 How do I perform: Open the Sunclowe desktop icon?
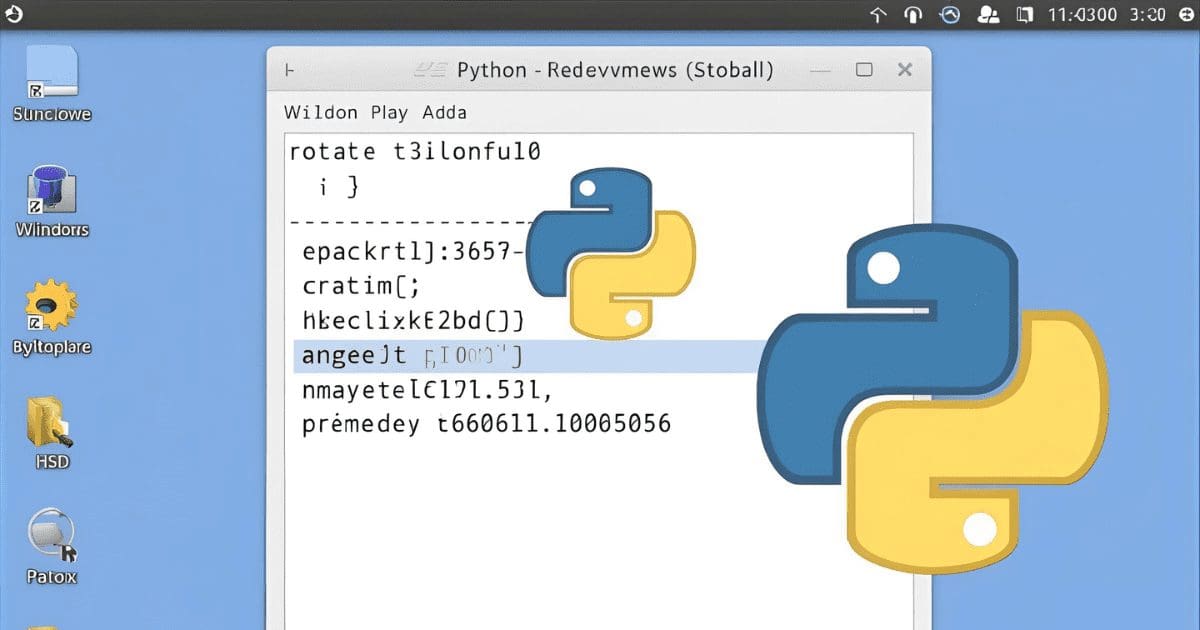pos(52,75)
